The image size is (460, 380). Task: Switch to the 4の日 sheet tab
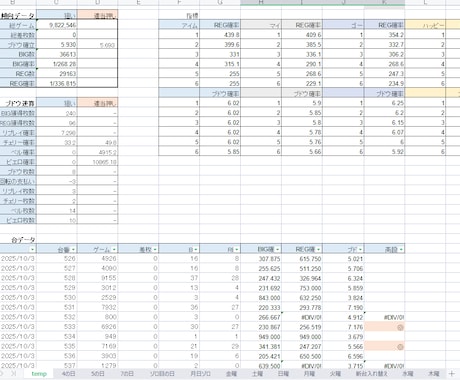tap(68, 374)
